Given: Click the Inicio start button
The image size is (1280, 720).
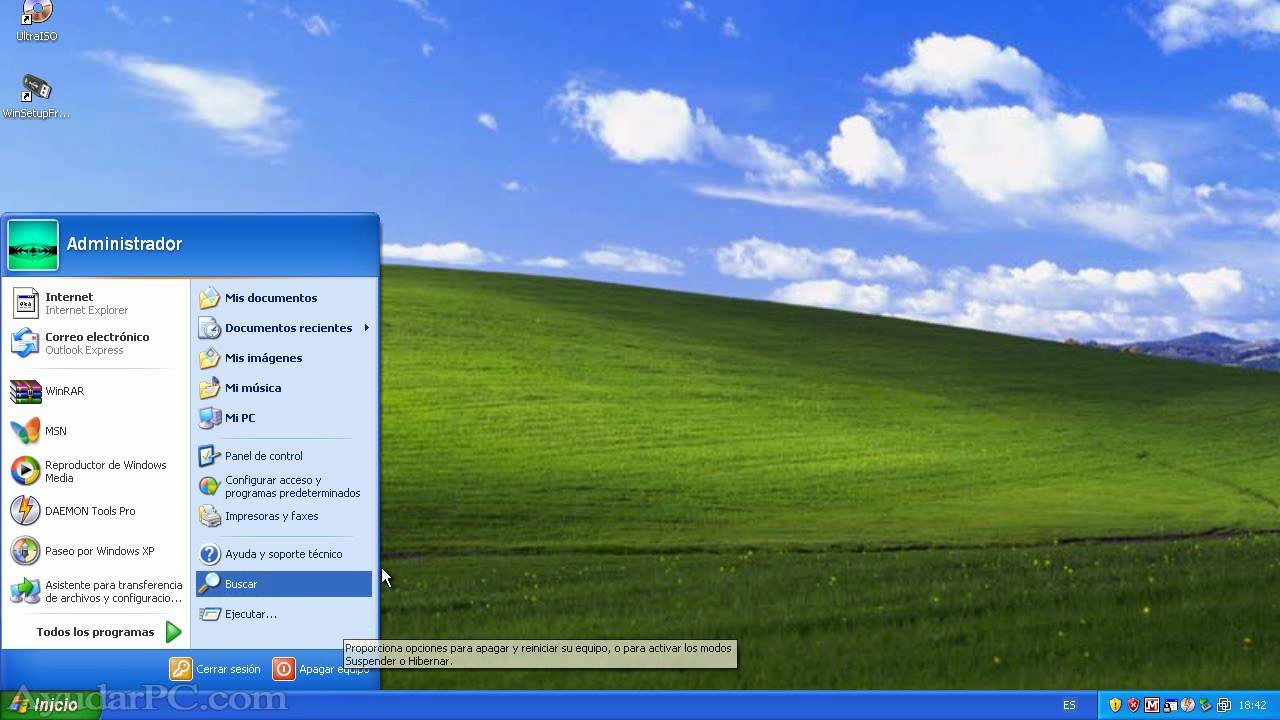Looking at the screenshot, I should [50, 705].
